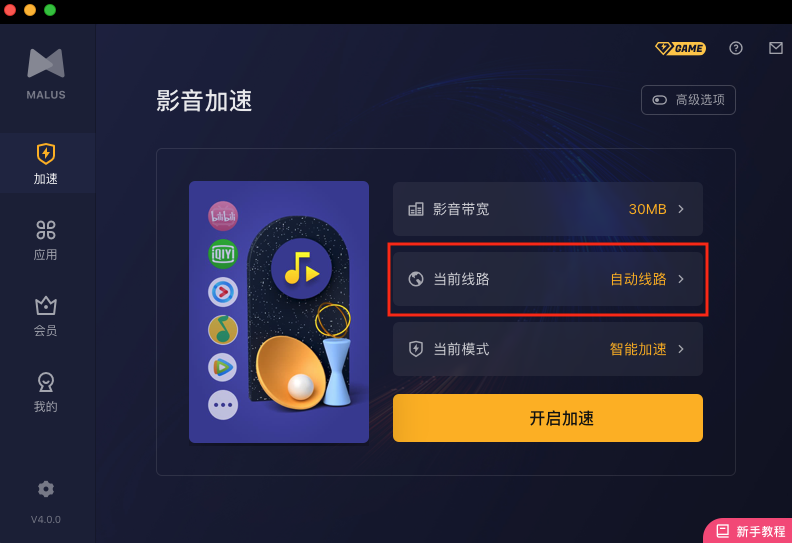
Task: Go to the 我的 profile tab
Action: click(x=45, y=392)
